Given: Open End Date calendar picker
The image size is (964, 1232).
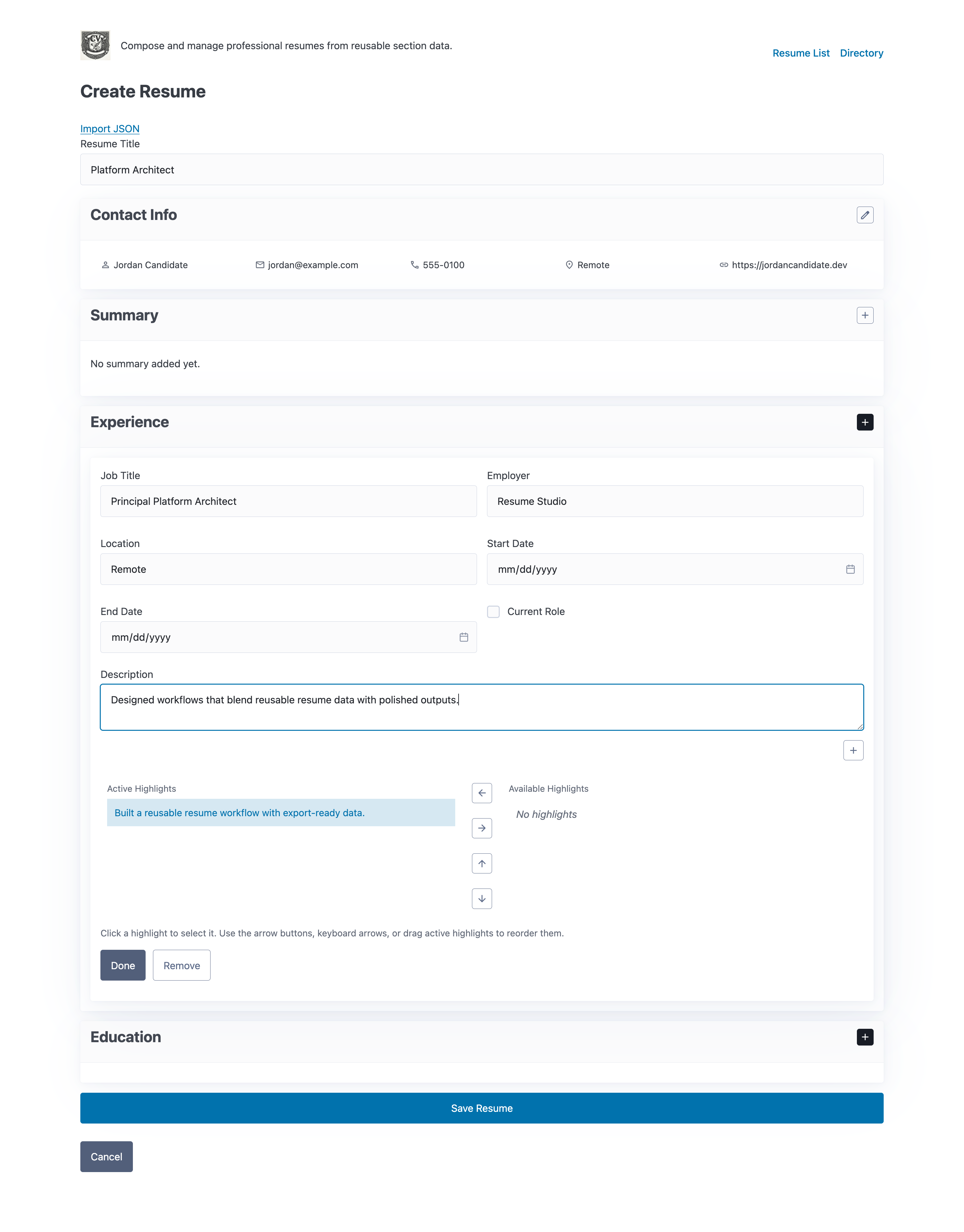Looking at the screenshot, I should (x=463, y=637).
